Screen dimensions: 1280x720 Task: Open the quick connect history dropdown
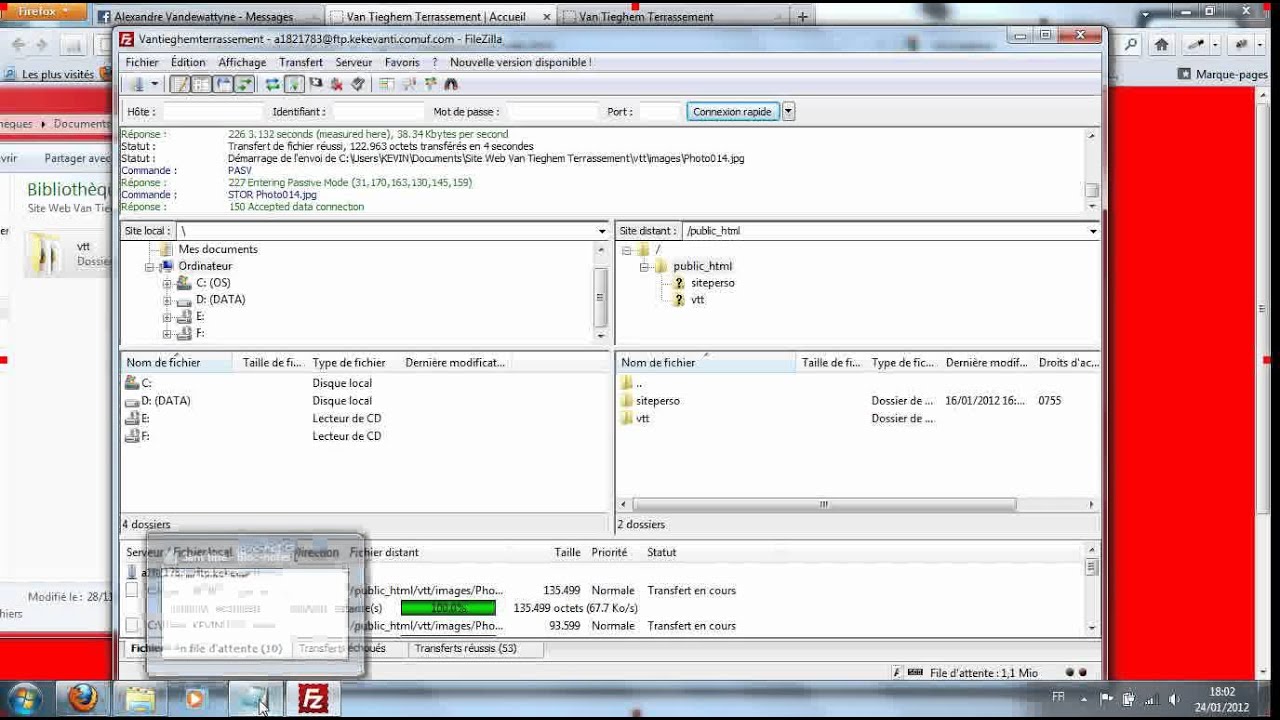pos(788,112)
